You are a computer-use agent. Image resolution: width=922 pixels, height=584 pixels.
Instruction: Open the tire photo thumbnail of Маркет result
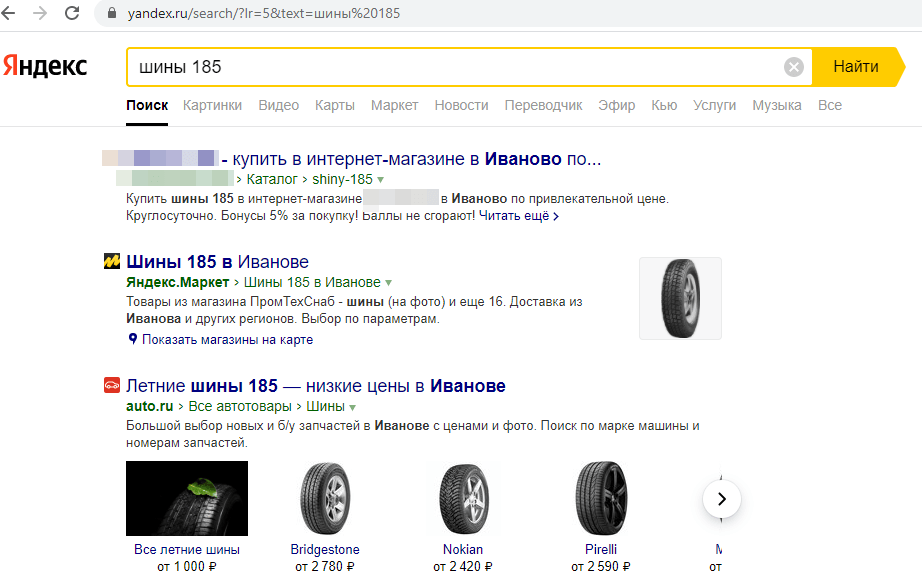coord(680,298)
